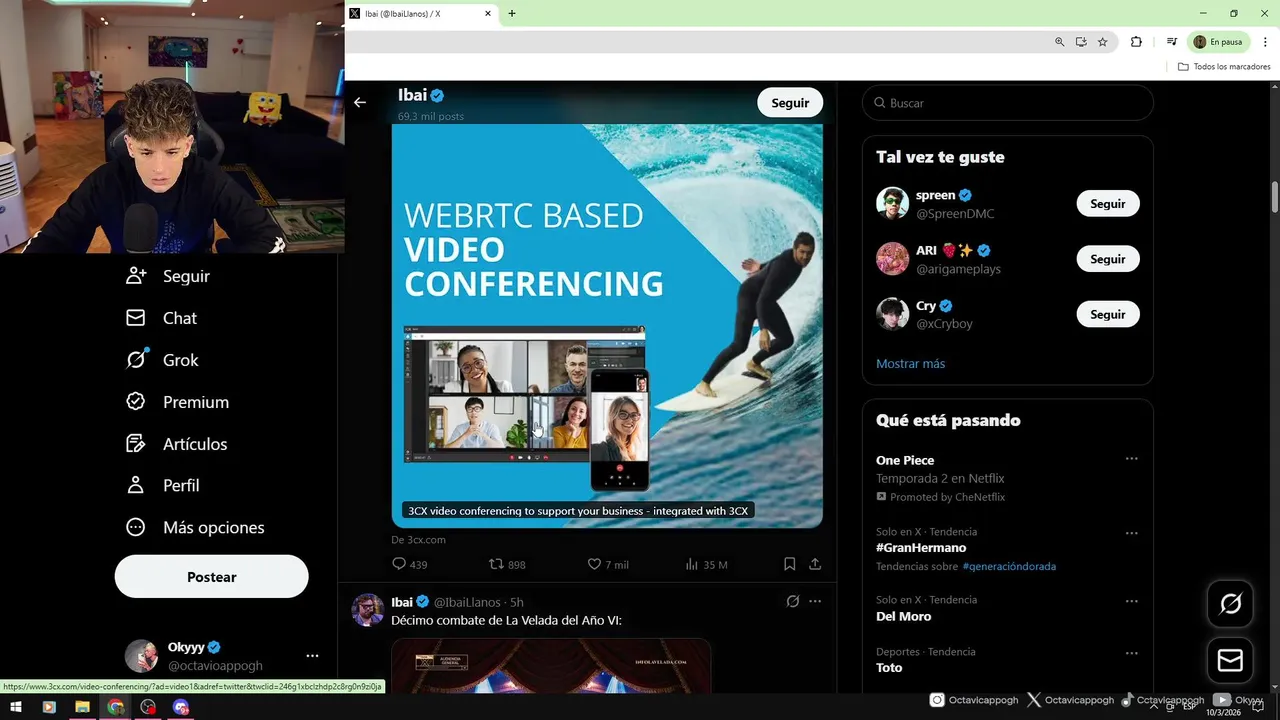Follow ARI with Seguir button
This screenshot has width=1280, height=720.
point(1108,259)
